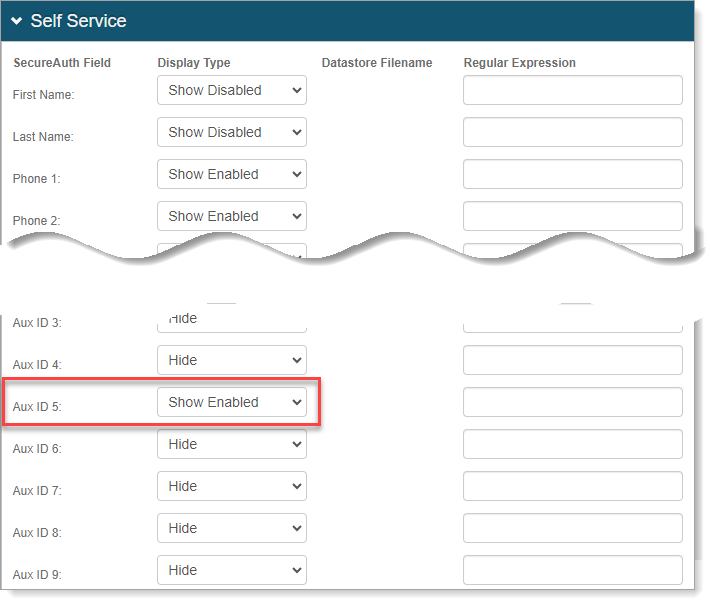The height and width of the screenshot is (605, 710).
Task: Open Last Name display type dropdown
Action: coord(232,132)
